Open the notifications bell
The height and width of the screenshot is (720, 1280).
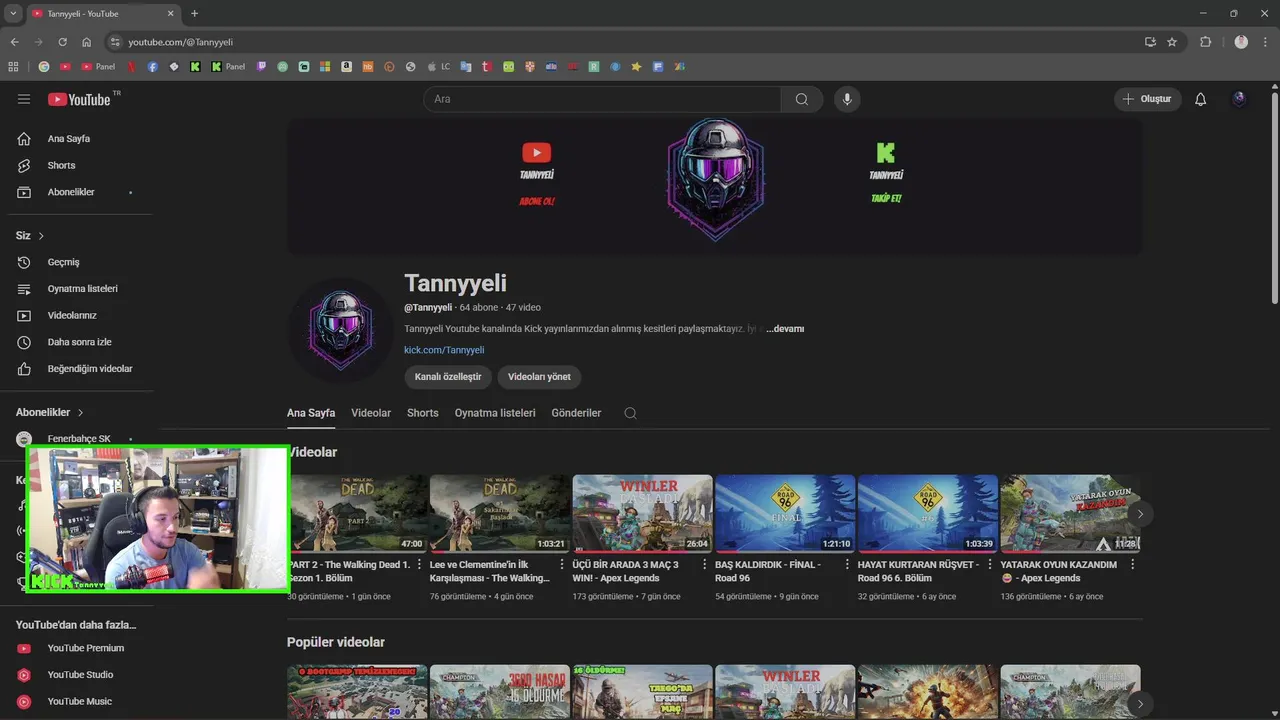(x=1201, y=99)
